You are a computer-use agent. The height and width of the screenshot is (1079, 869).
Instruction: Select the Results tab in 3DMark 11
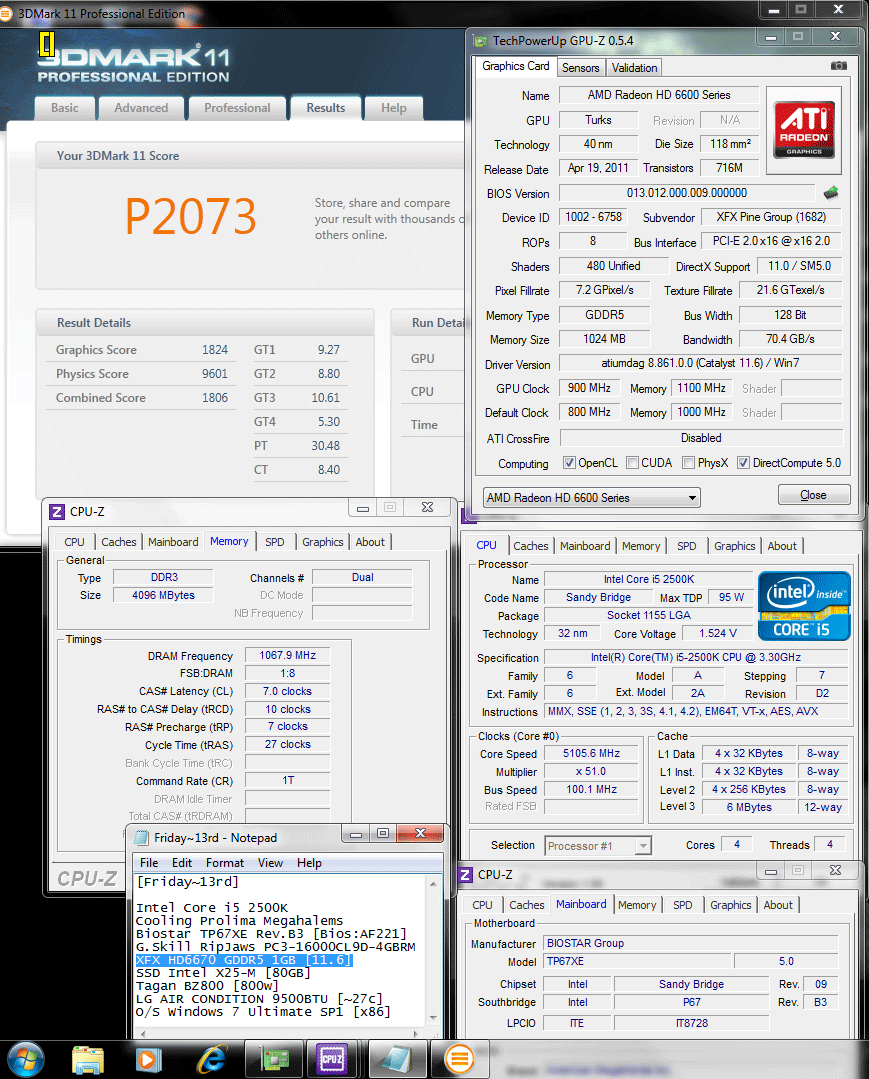[325, 108]
